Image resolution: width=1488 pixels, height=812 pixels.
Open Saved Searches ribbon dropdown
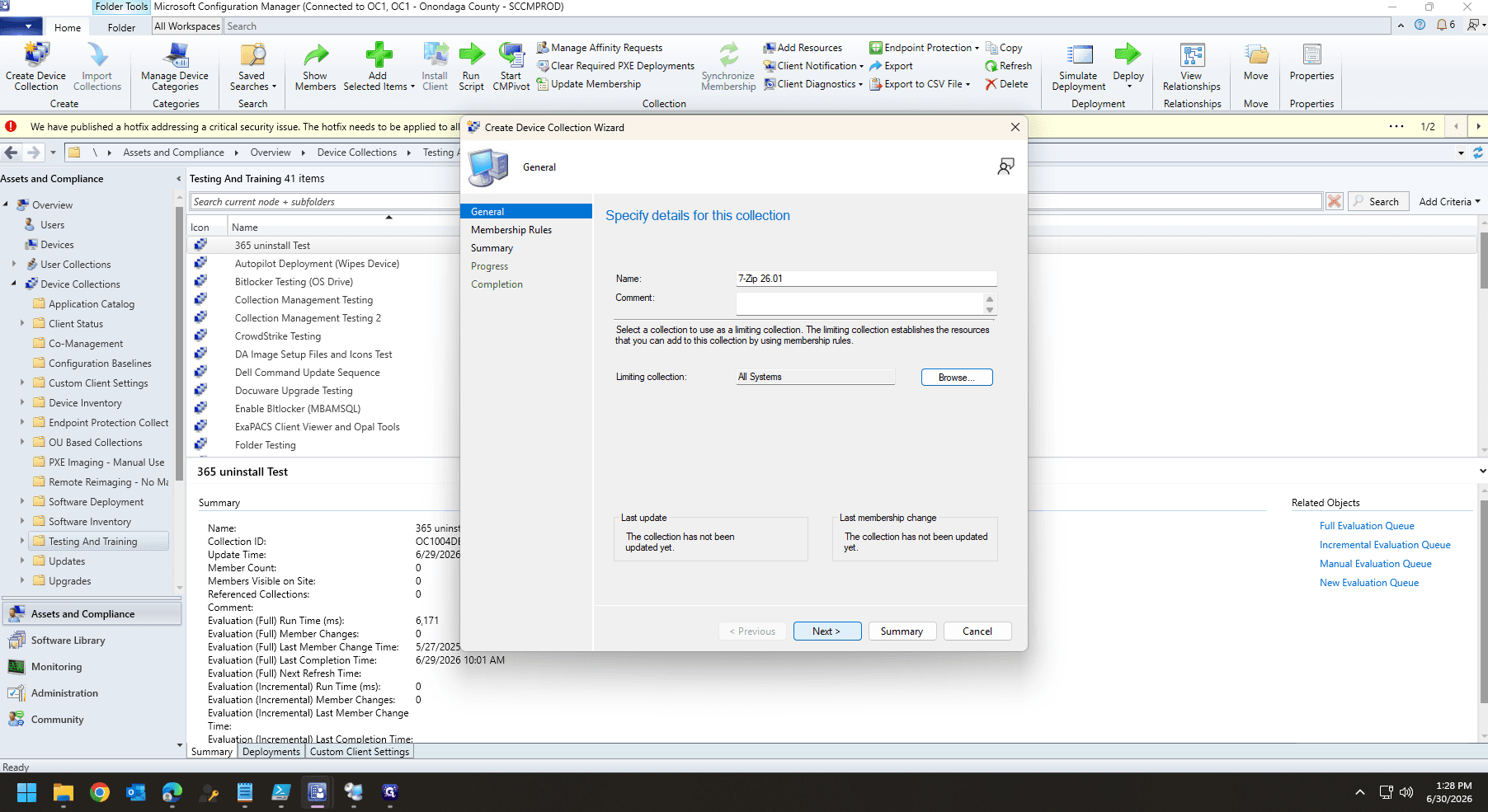252,67
